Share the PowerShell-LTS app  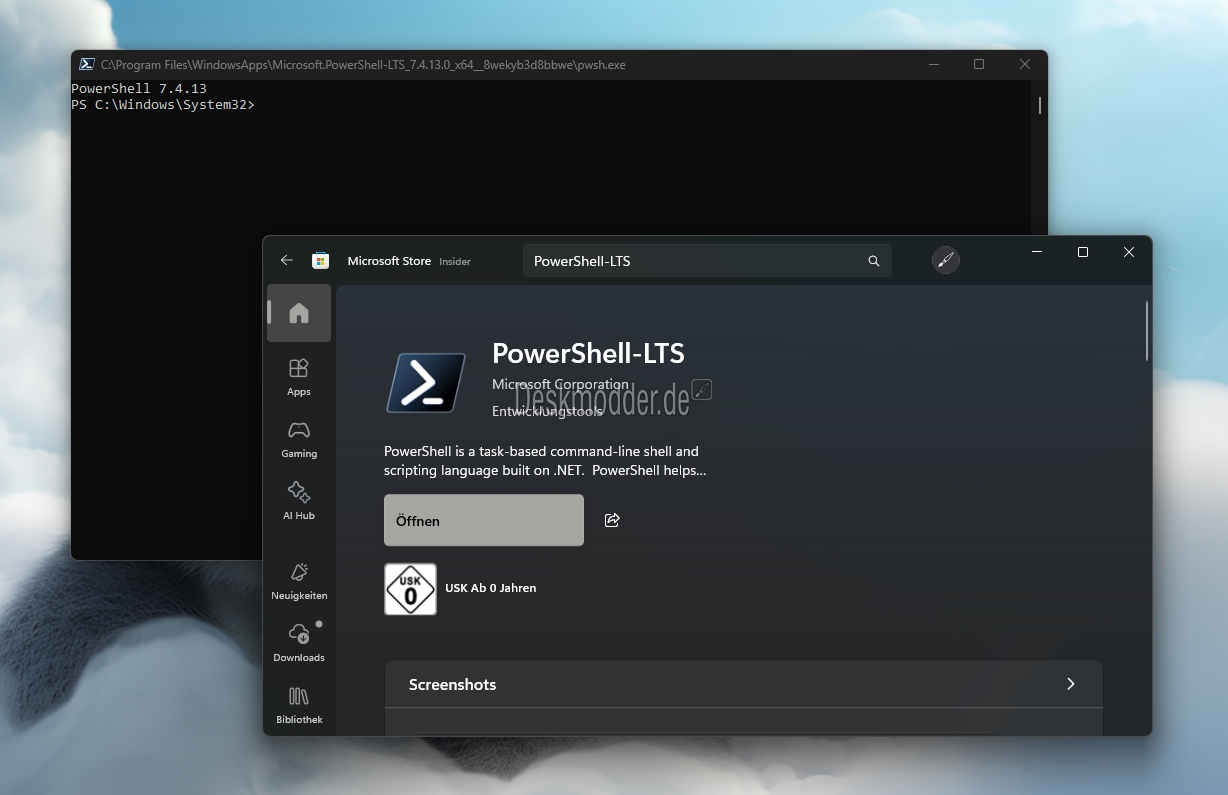[x=612, y=520]
